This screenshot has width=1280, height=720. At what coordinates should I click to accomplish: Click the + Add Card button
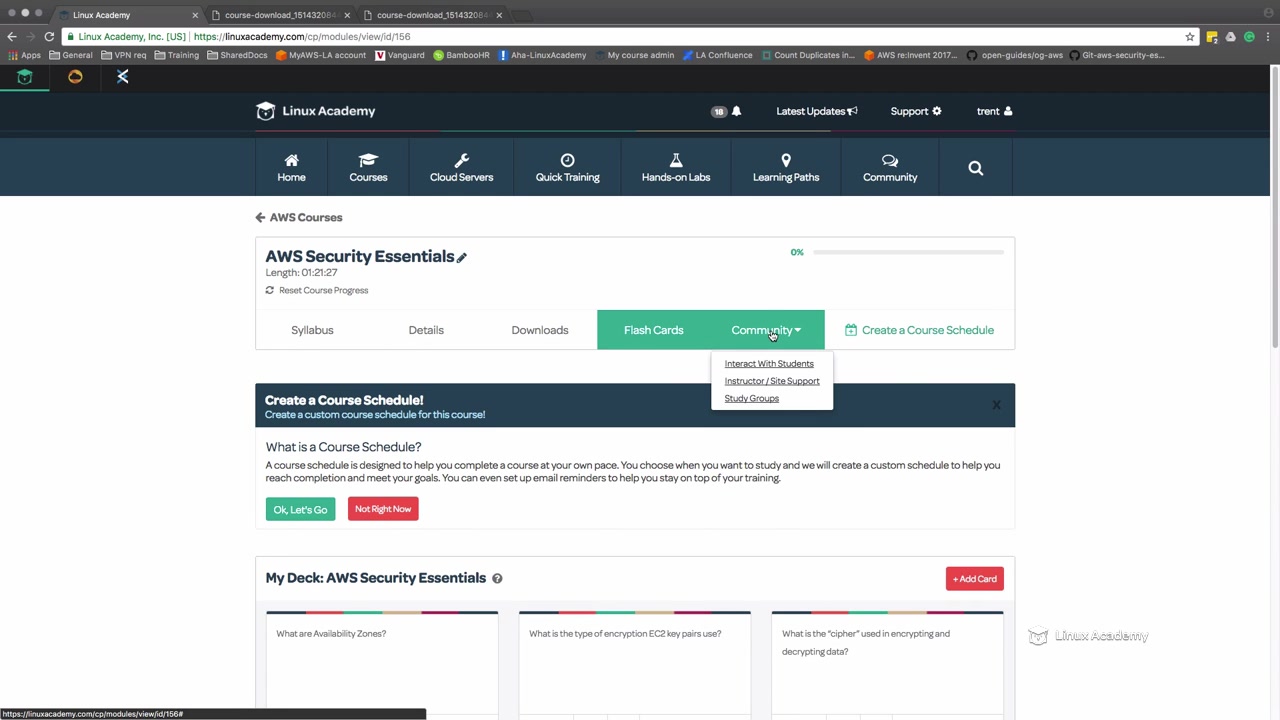pos(975,579)
